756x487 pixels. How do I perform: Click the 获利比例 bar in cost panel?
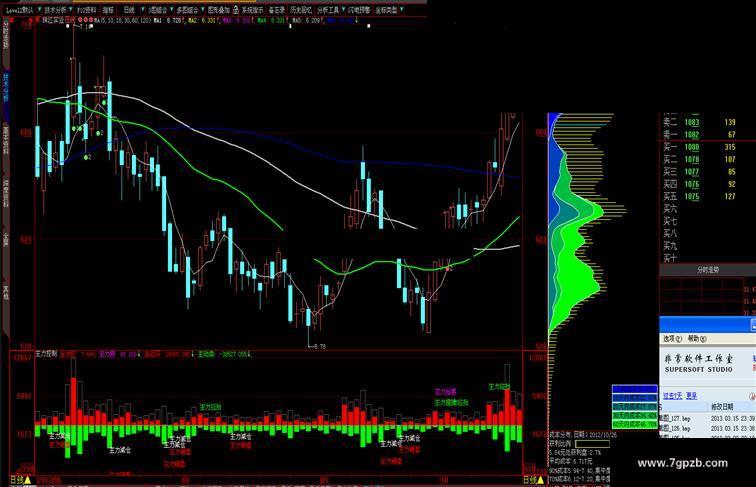coord(592,444)
